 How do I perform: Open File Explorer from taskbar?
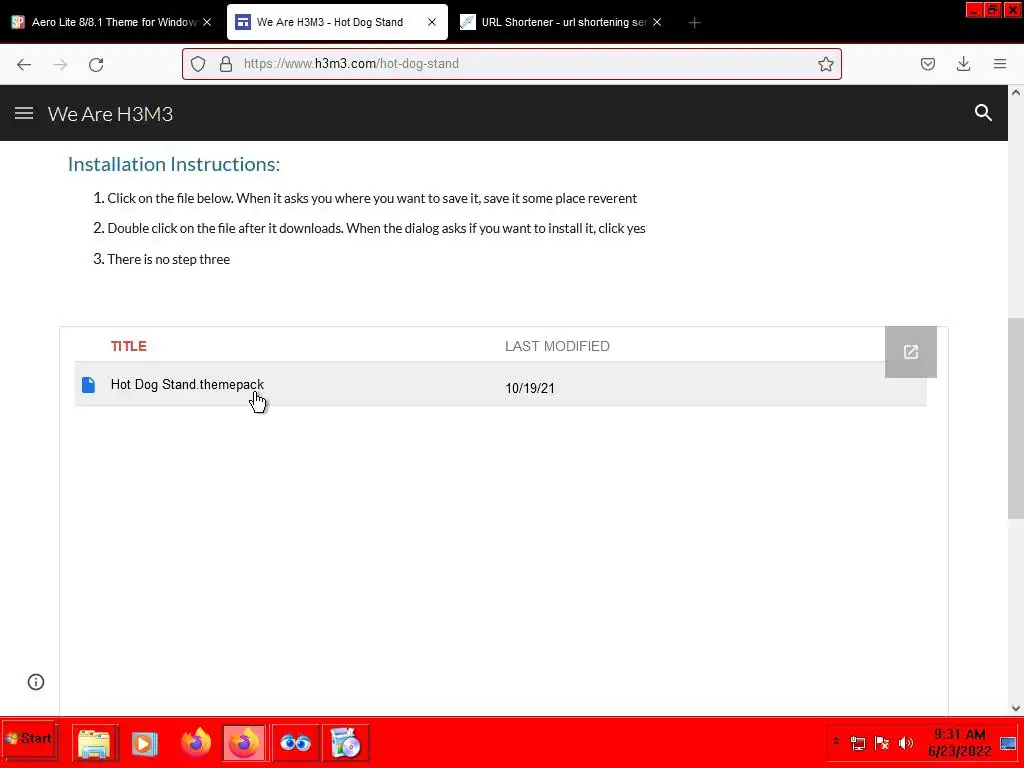[95, 743]
